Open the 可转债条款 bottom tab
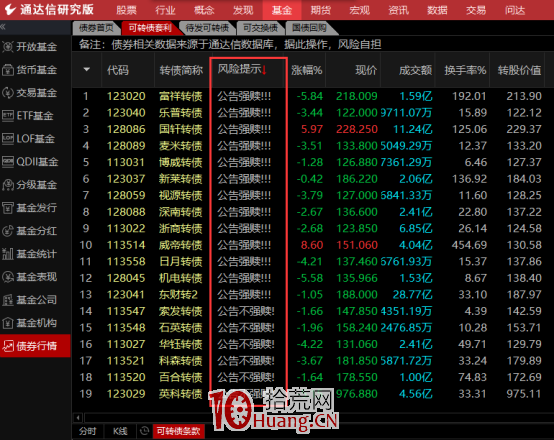This screenshot has height=440, width=554. point(178,431)
